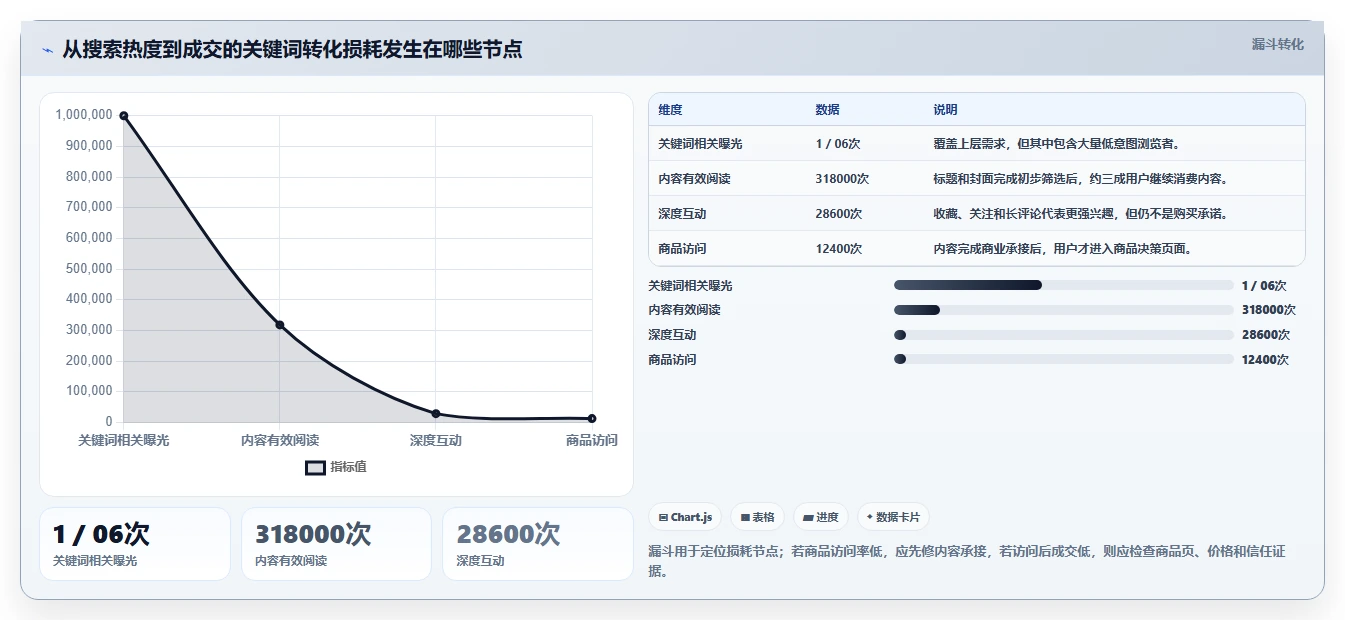Select the 进度 chip

pos(820,517)
